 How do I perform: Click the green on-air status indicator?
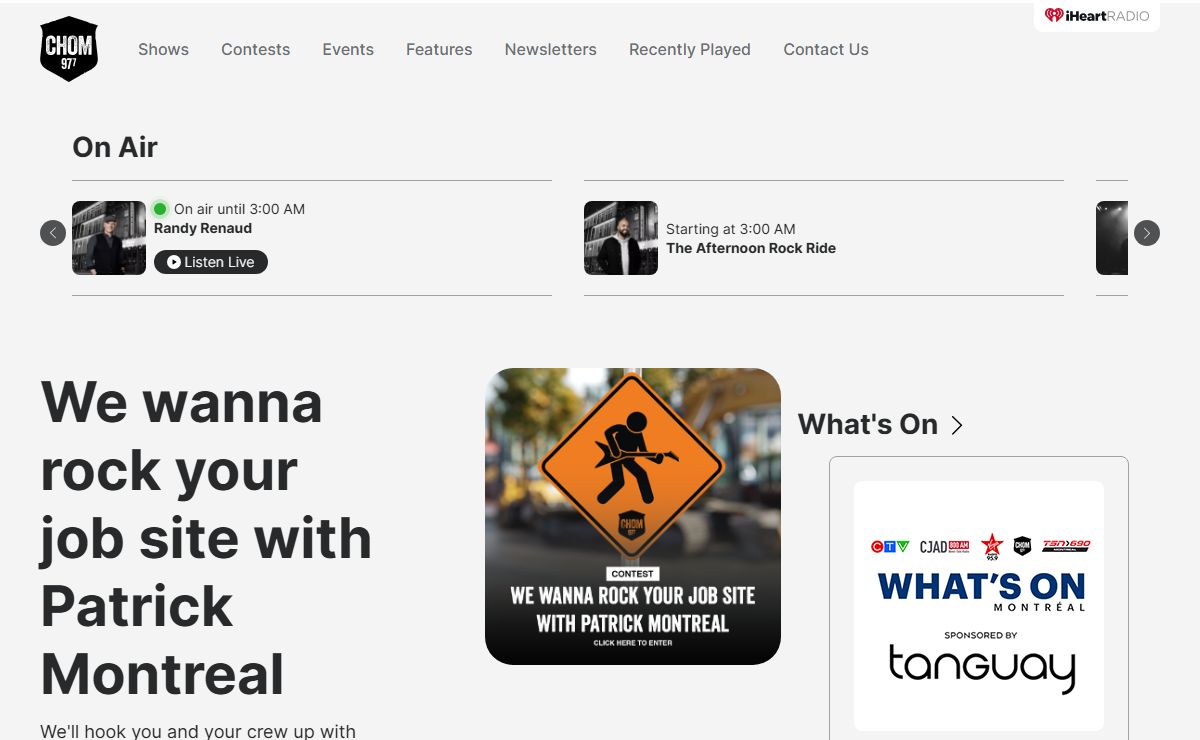(160, 209)
